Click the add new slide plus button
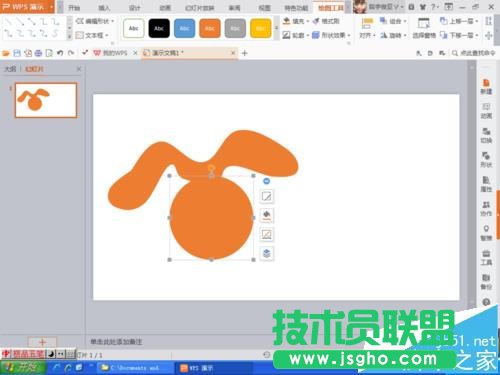Image resolution: width=500 pixels, height=375 pixels. click(42, 342)
